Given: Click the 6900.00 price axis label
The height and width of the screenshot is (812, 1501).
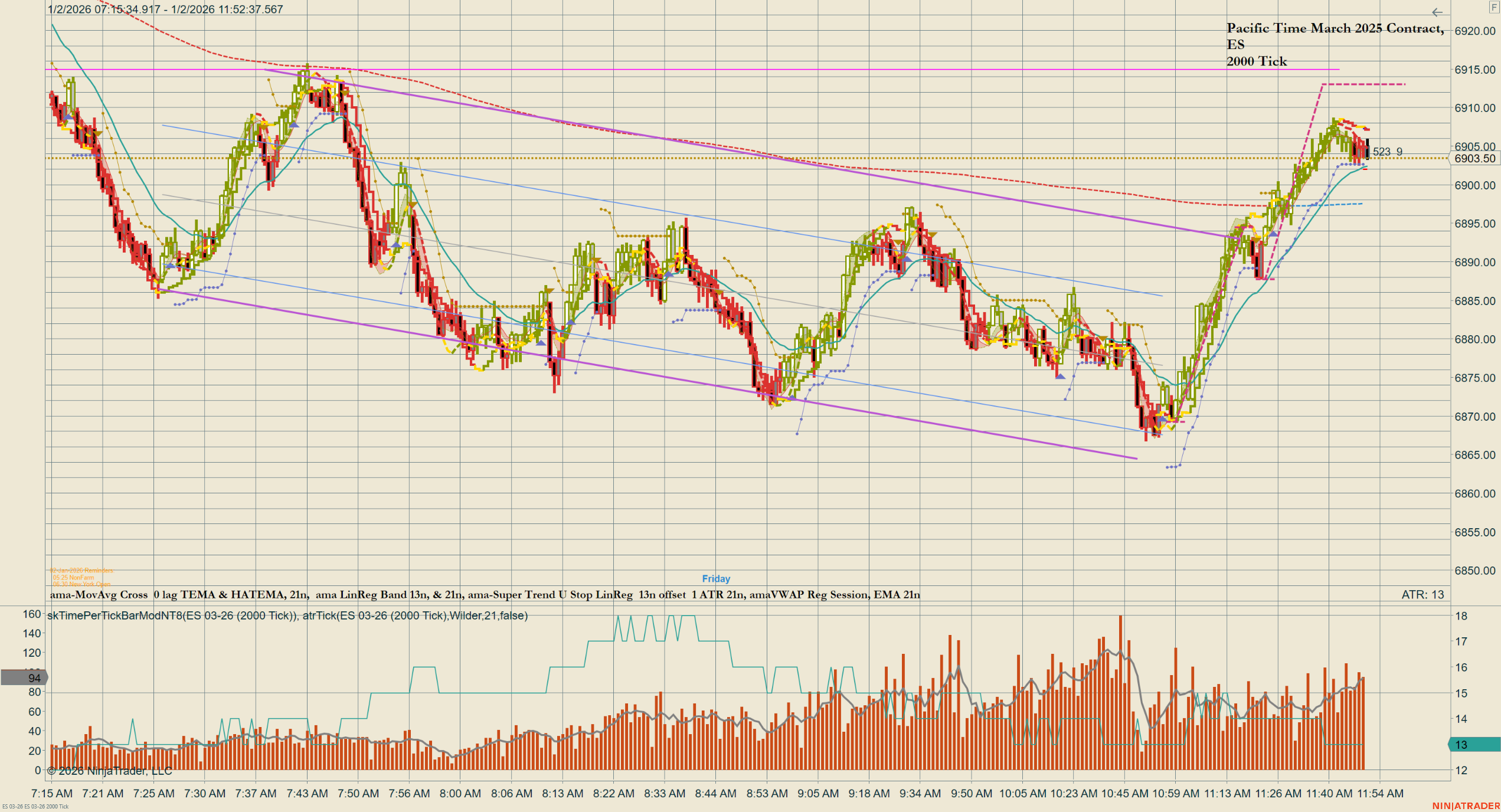Looking at the screenshot, I should click(1475, 185).
